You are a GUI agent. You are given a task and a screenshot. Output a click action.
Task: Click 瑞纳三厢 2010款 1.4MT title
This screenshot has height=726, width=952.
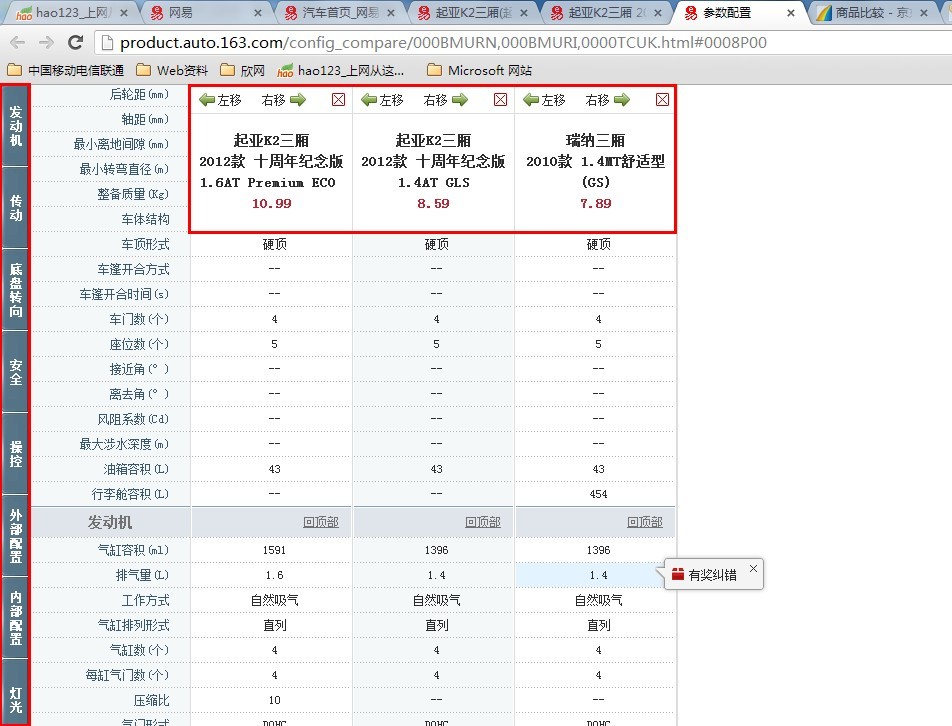(x=596, y=161)
